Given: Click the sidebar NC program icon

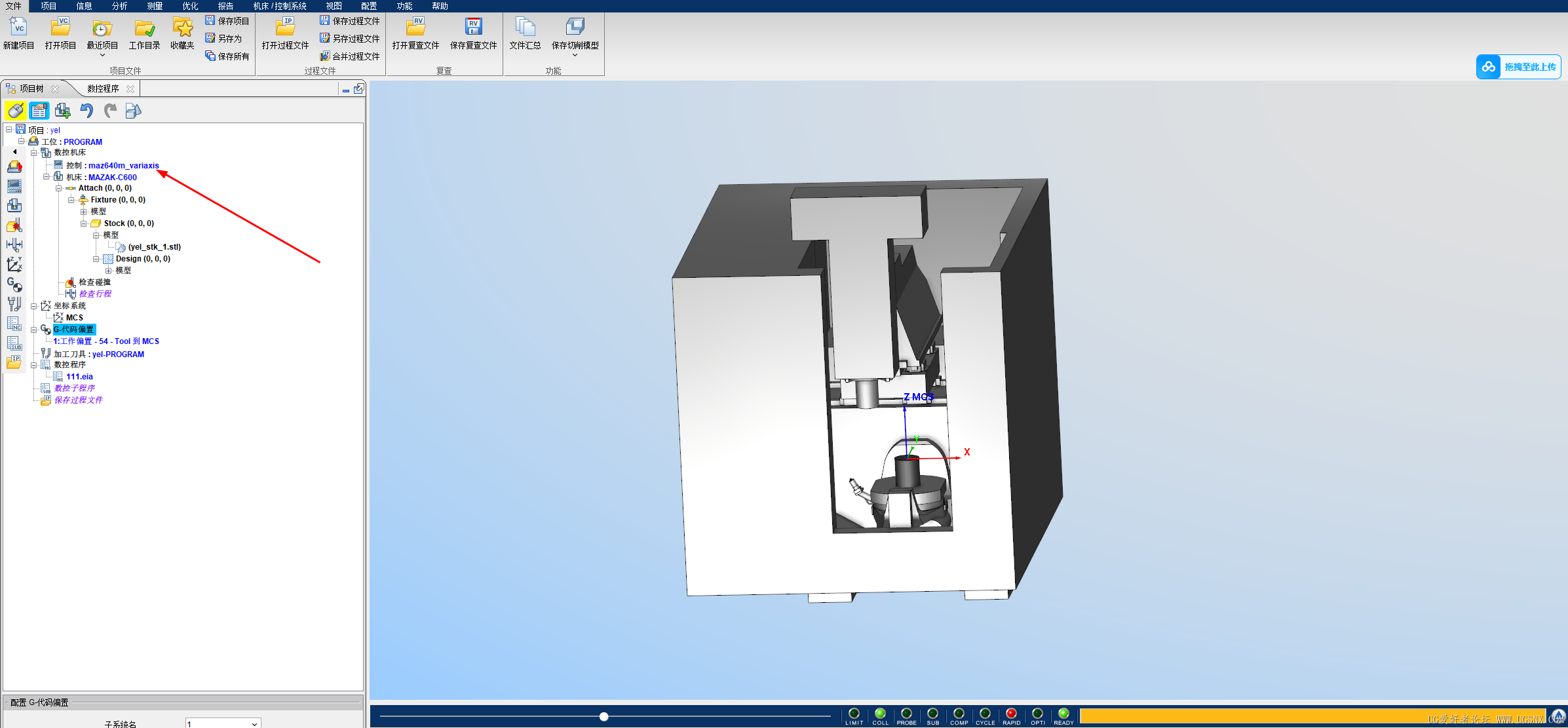Looking at the screenshot, I should pos(14,324).
